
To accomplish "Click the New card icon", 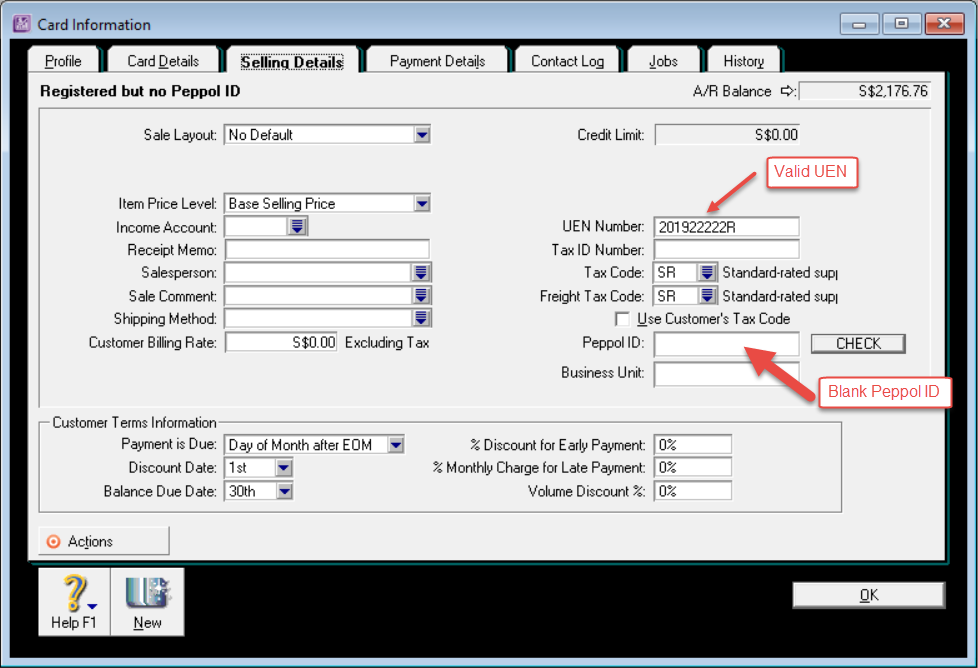I will (147, 594).
